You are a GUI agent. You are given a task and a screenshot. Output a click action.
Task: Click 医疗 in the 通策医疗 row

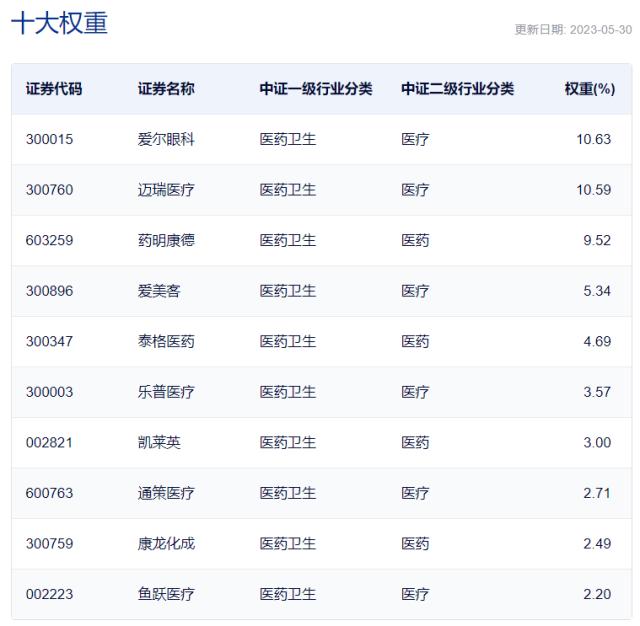tap(415, 493)
